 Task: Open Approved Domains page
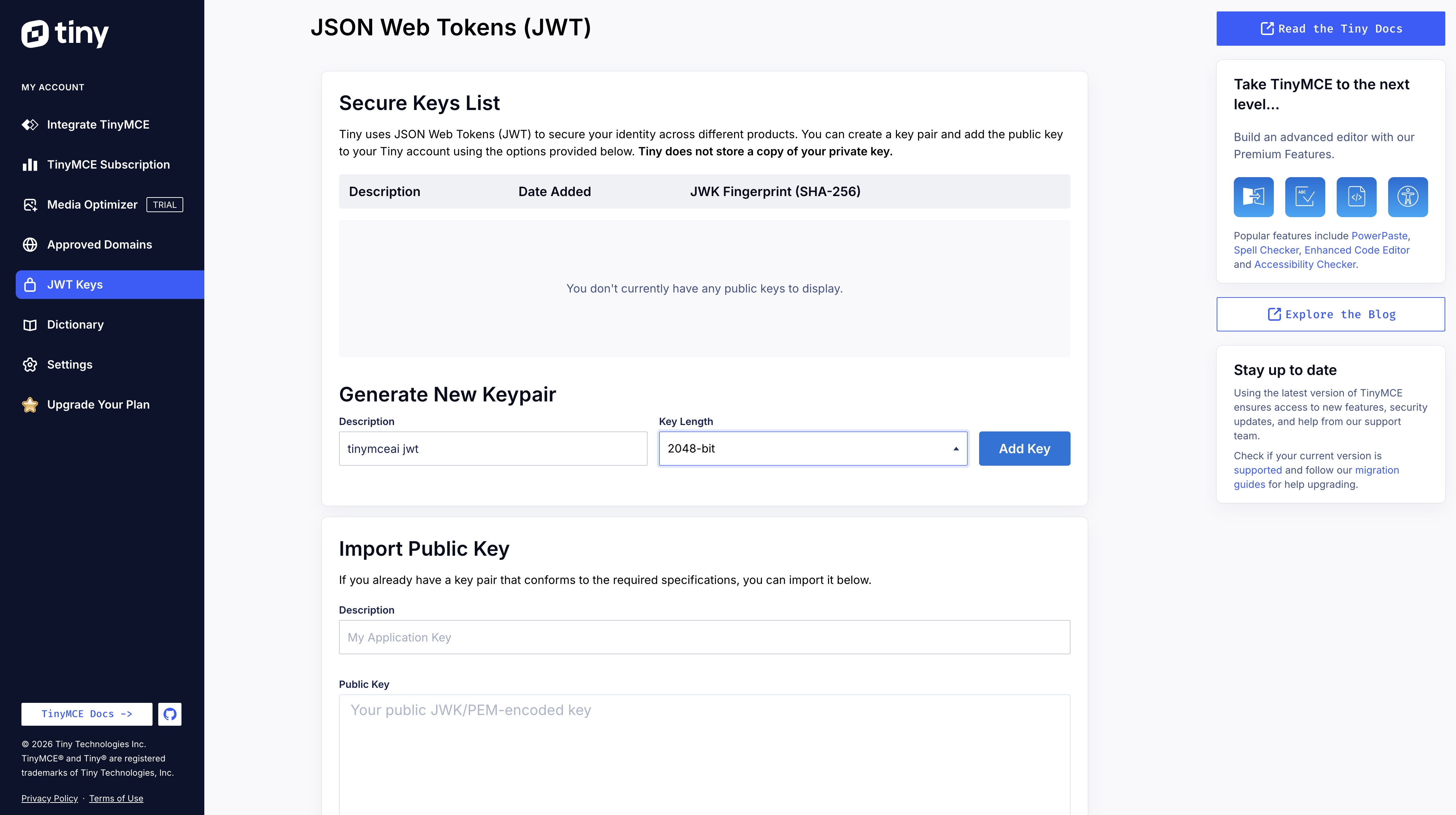tap(99, 244)
